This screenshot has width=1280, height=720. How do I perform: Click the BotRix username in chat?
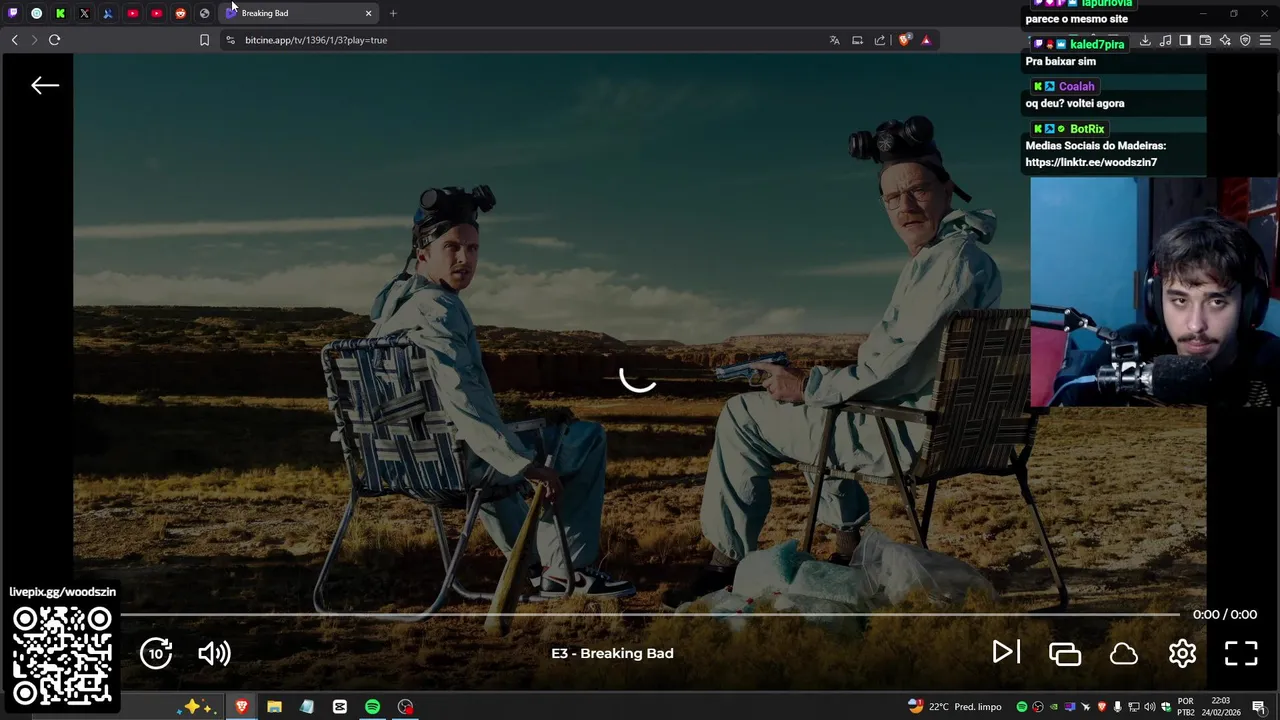1087,129
